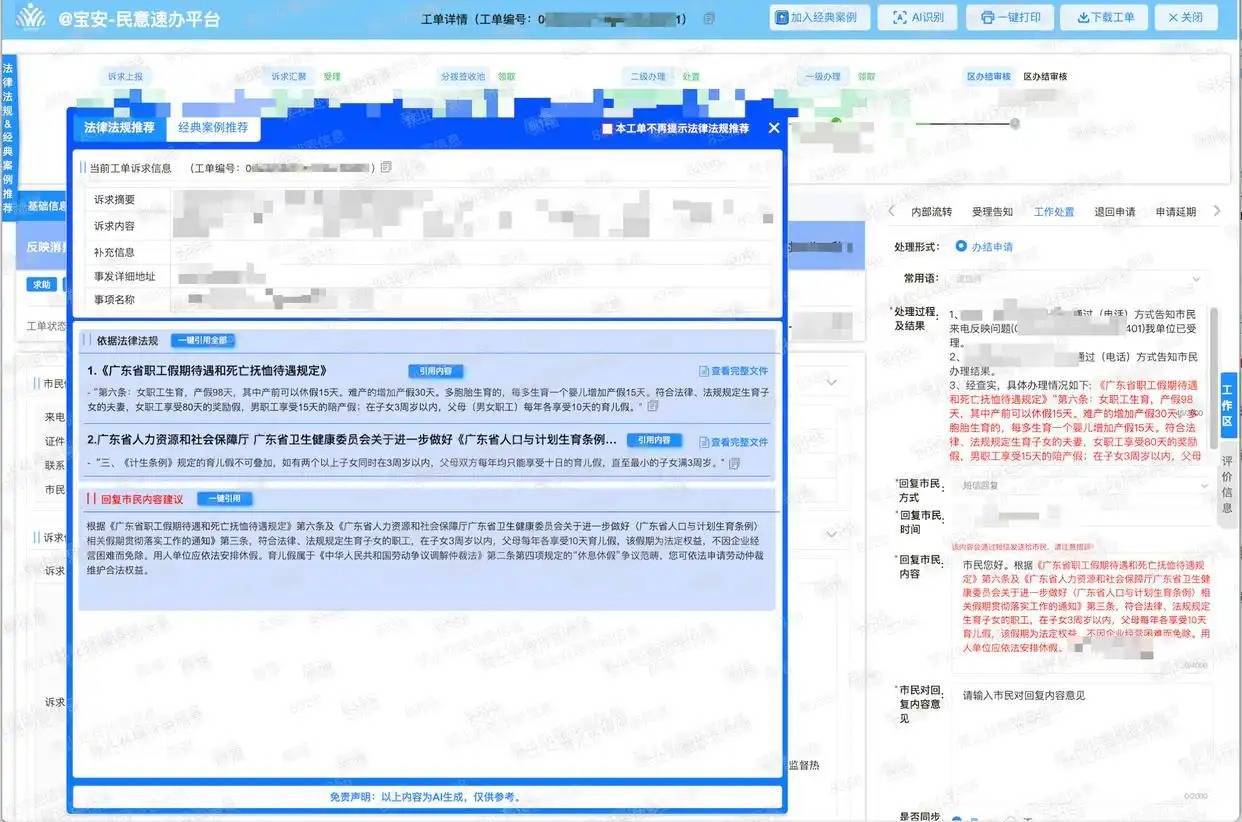The height and width of the screenshot is (822, 1242).
Task: Switch to 经典案例推荐 tab
Action: [213, 128]
